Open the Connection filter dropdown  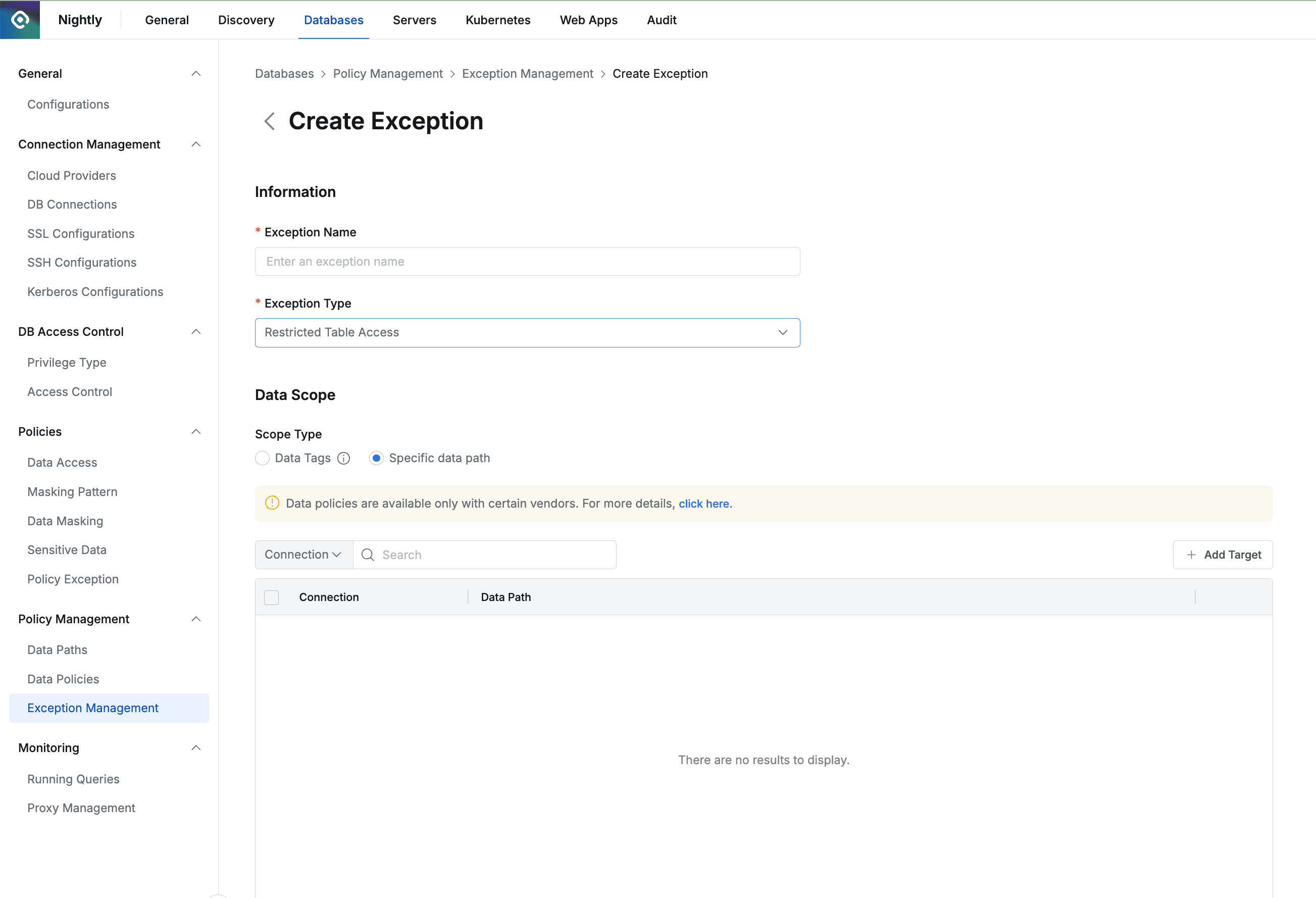click(303, 555)
